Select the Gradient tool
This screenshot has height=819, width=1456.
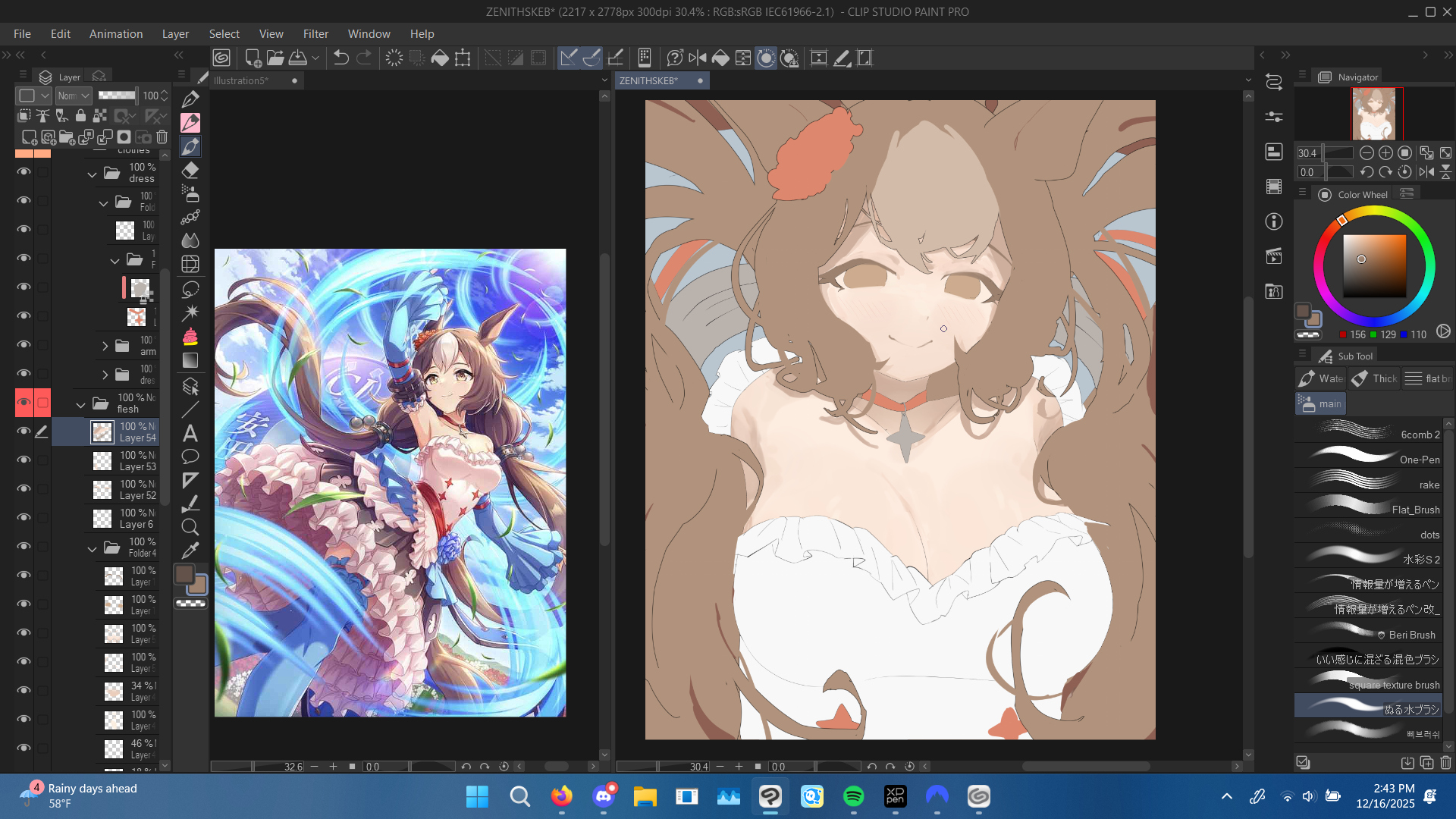click(190, 361)
